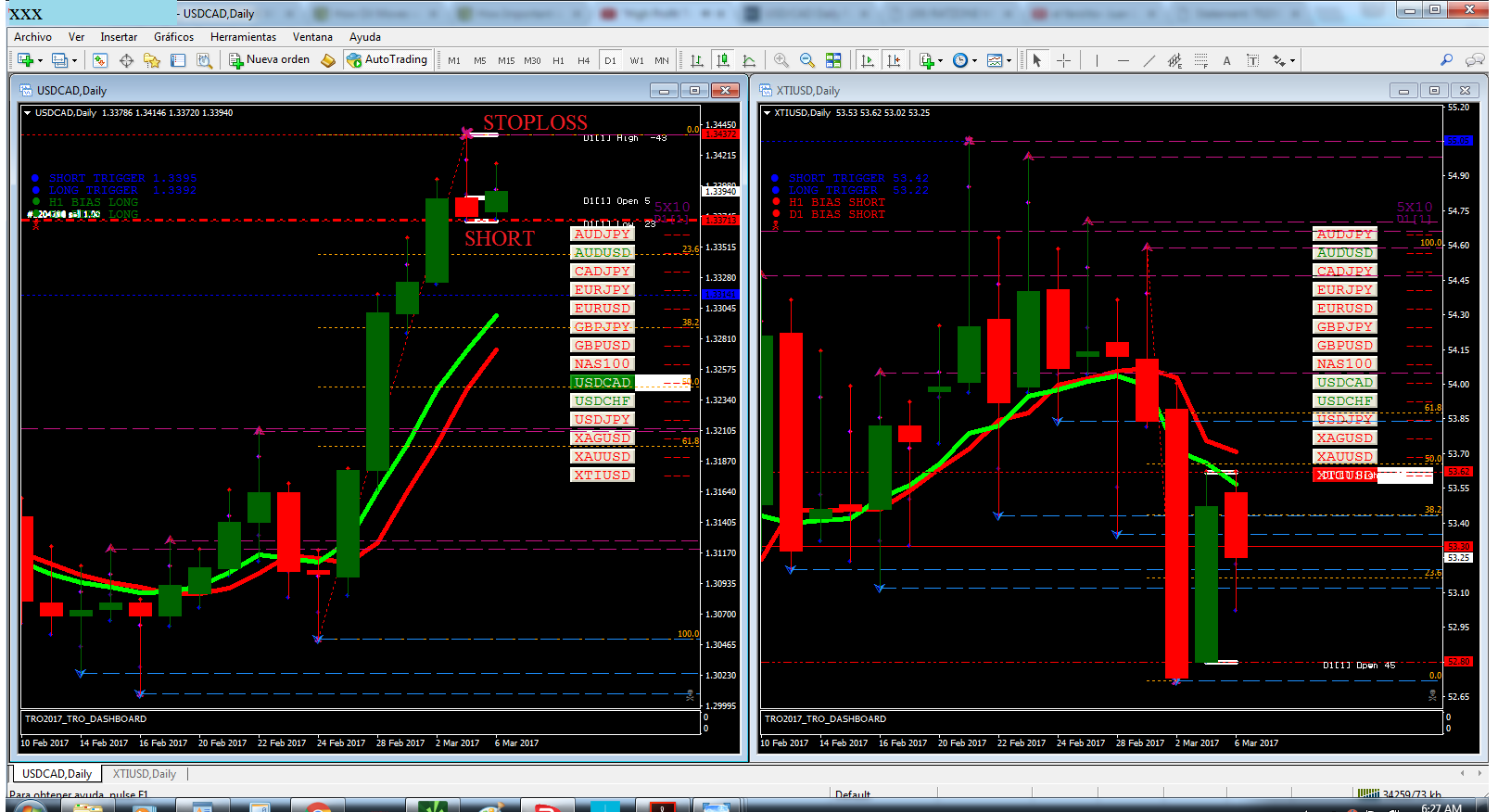1498x812 pixels.
Task: Click the triangle beside XTIUSD,Daily chart header
Action: 767,113
